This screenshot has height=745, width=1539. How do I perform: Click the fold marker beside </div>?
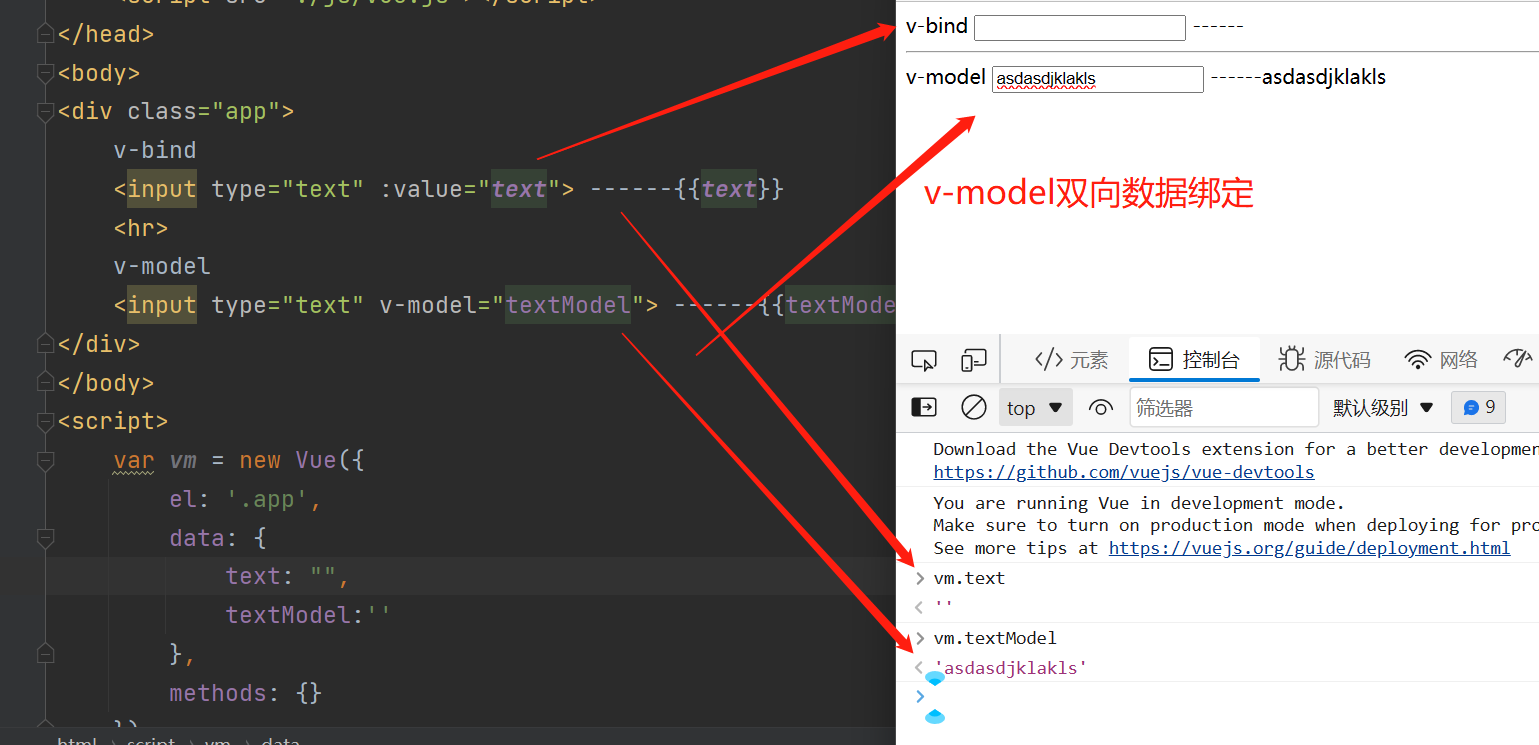point(44,344)
